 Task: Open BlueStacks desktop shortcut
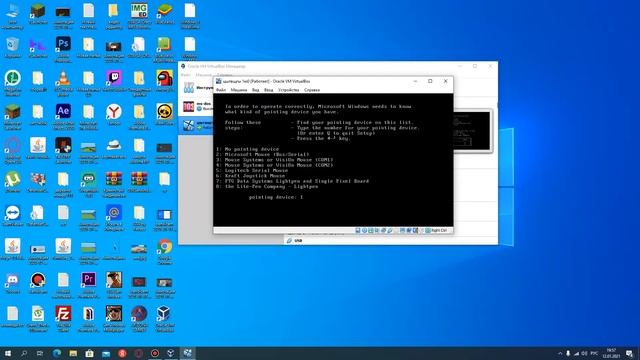coord(164,14)
